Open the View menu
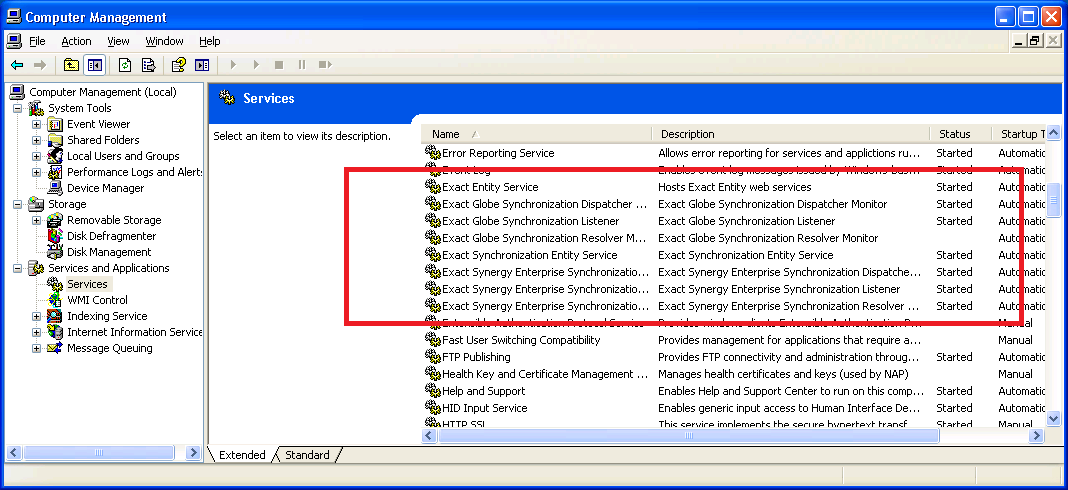This screenshot has width=1068, height=490. [x=118, y=41]
